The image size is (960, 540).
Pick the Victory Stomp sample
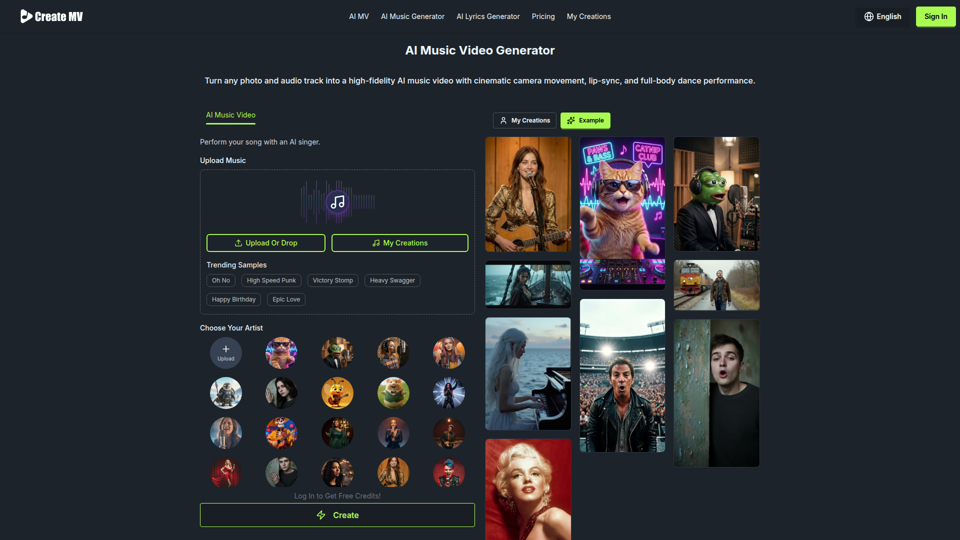tap(333, 280)
